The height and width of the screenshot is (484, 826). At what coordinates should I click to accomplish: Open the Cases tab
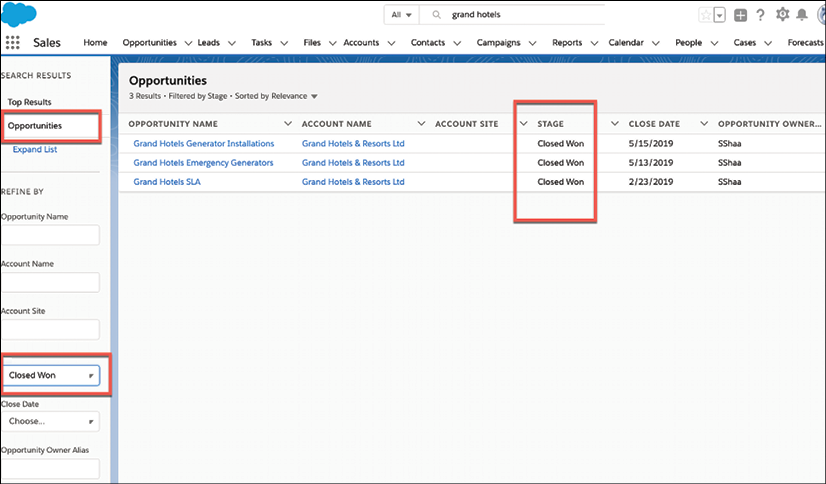[x=744, y=43]
